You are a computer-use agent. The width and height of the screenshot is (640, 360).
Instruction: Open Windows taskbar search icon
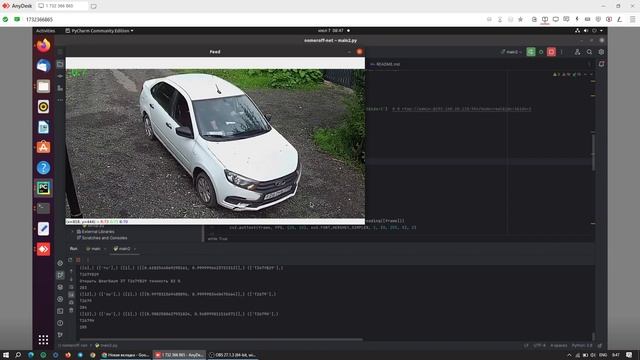pyautogui.click(x=18, y=355)
